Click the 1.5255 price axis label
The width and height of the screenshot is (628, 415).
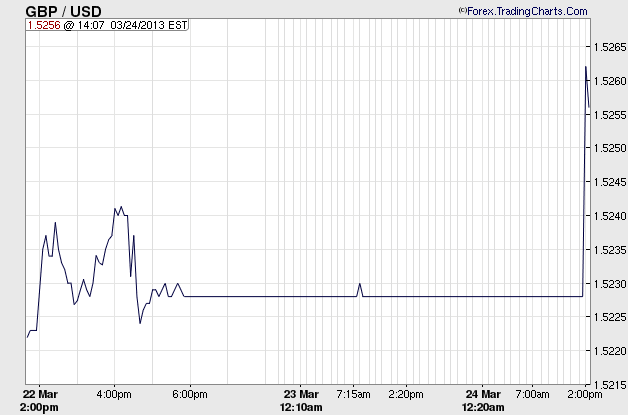pos(610,115)
